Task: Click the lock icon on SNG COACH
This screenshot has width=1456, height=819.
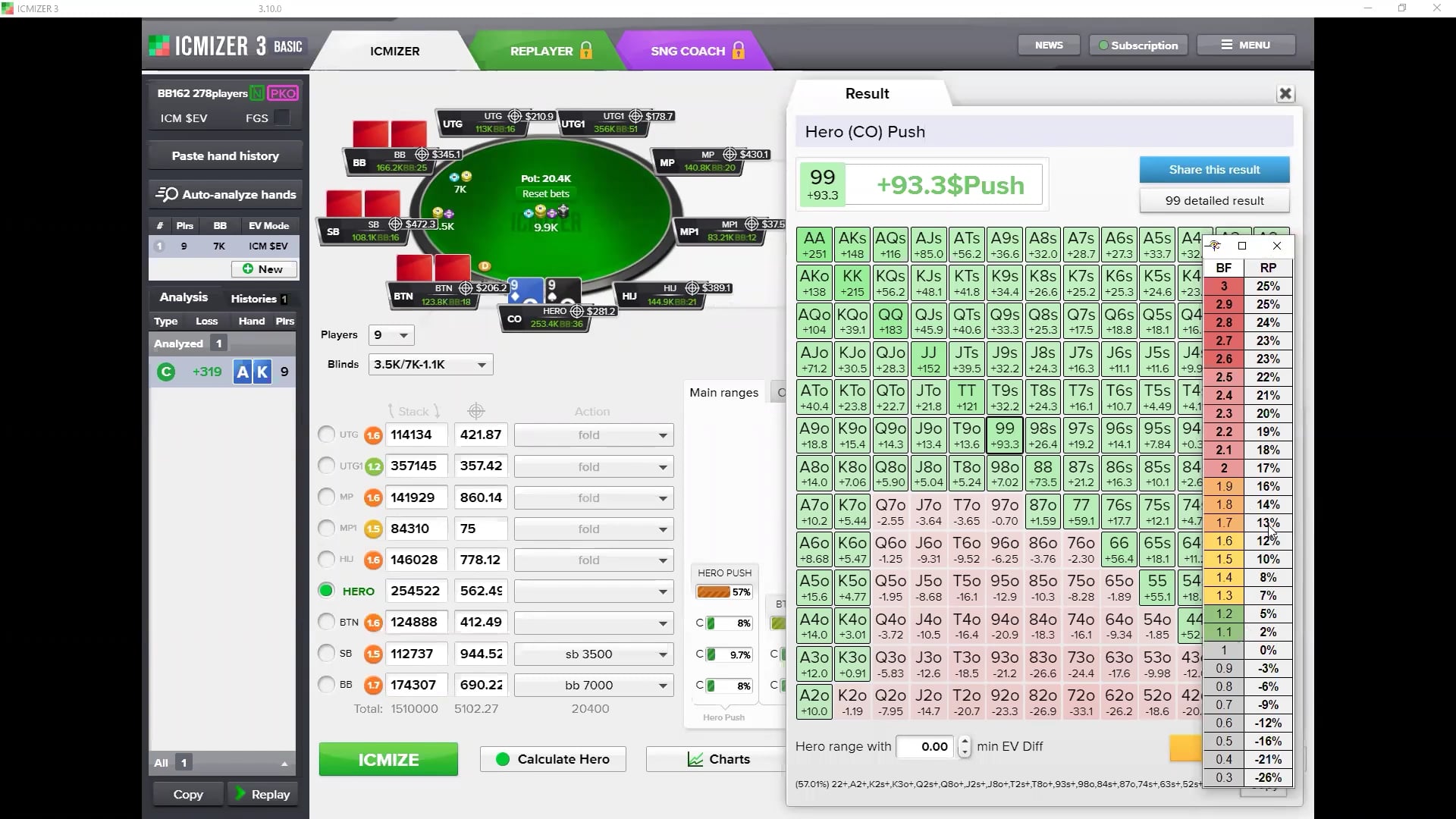Action: [739, 51]
